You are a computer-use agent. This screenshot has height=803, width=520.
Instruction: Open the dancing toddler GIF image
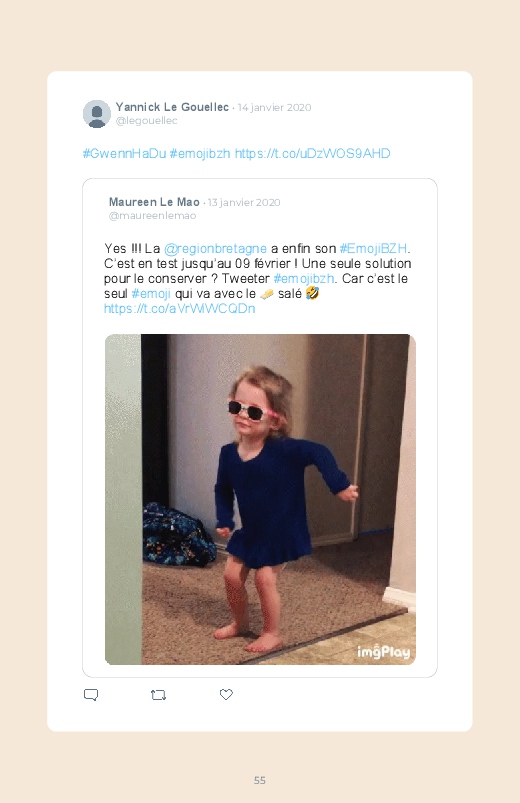tap(260, 499)
